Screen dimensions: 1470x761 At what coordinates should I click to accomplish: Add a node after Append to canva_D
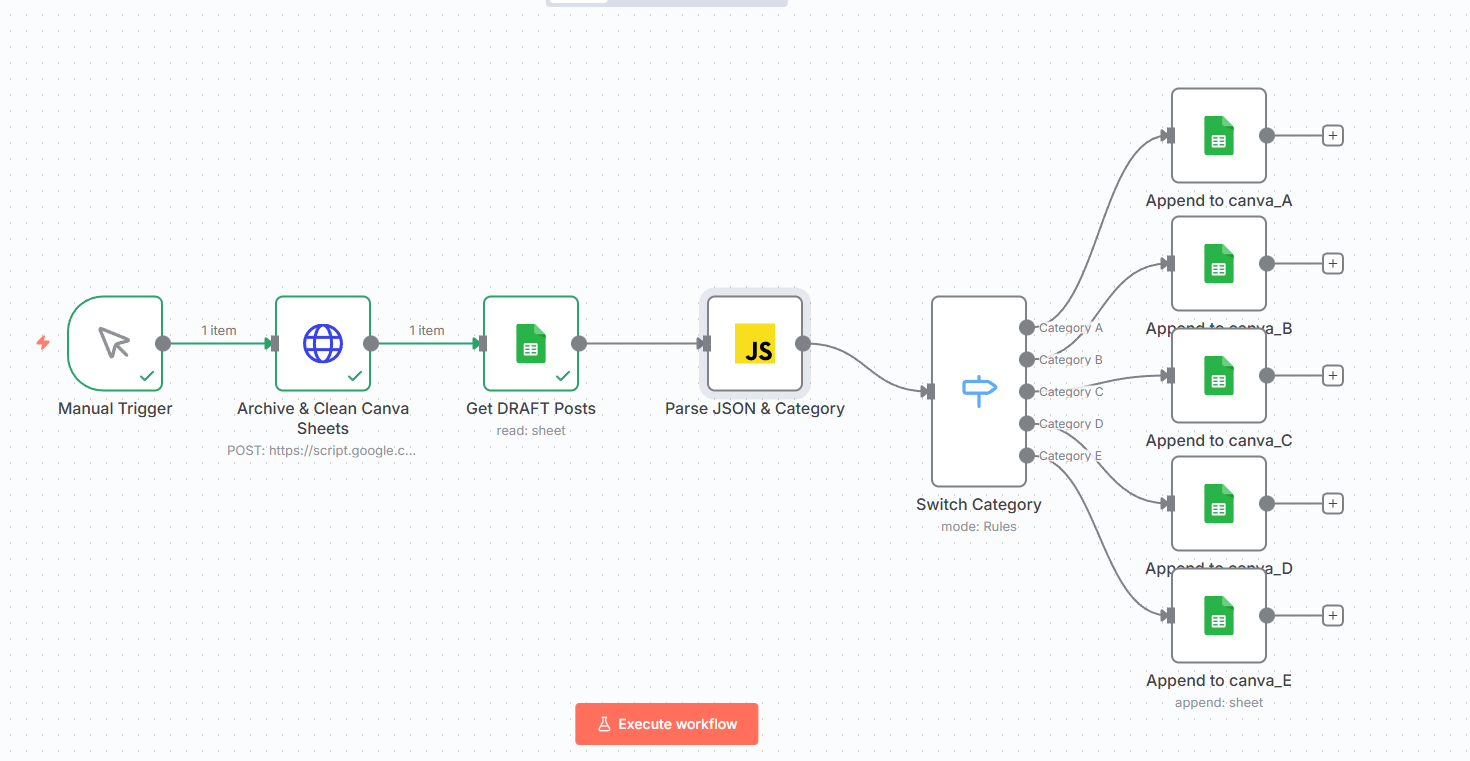tap(1332, 503)
